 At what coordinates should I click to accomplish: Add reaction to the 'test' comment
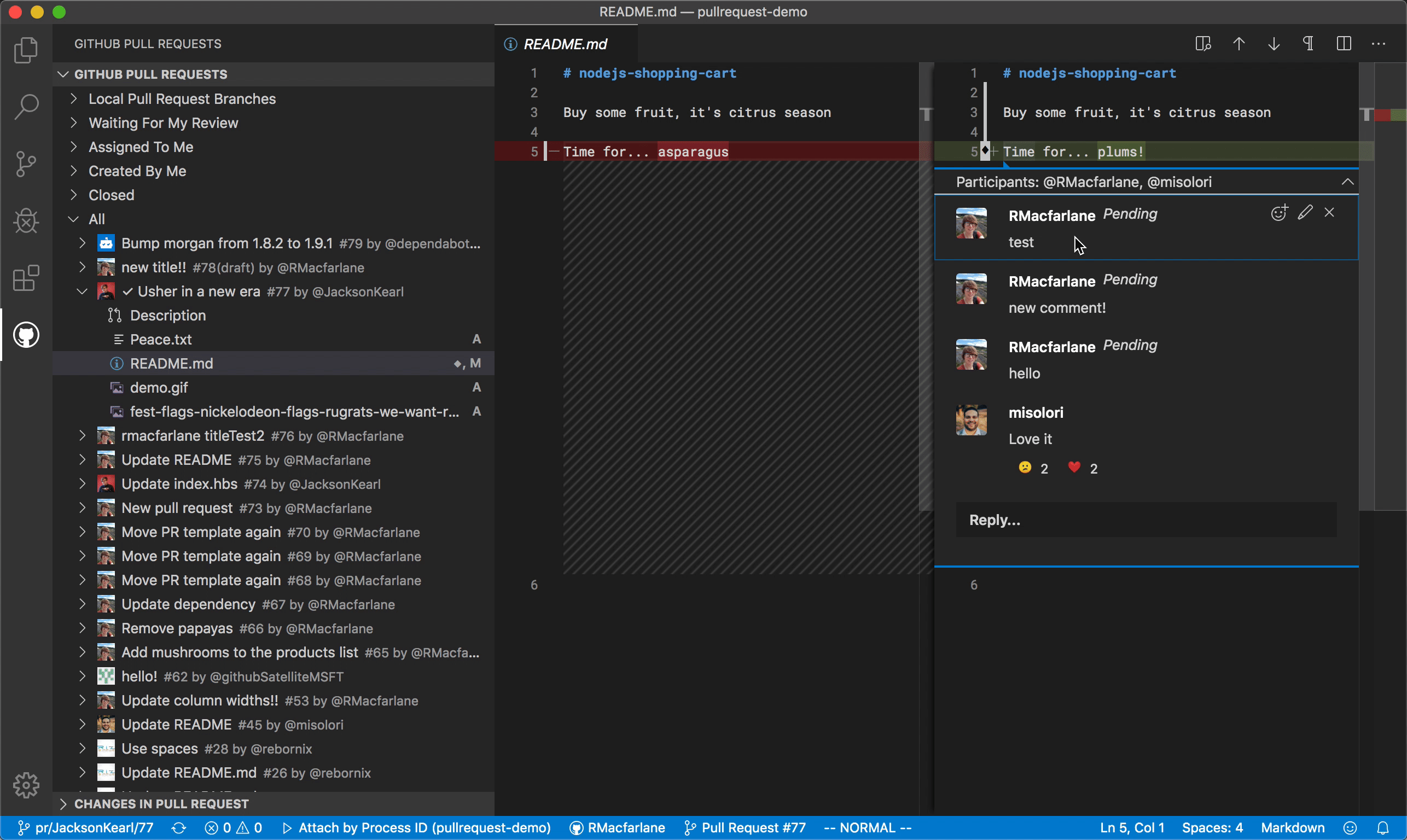(1279, 213)
